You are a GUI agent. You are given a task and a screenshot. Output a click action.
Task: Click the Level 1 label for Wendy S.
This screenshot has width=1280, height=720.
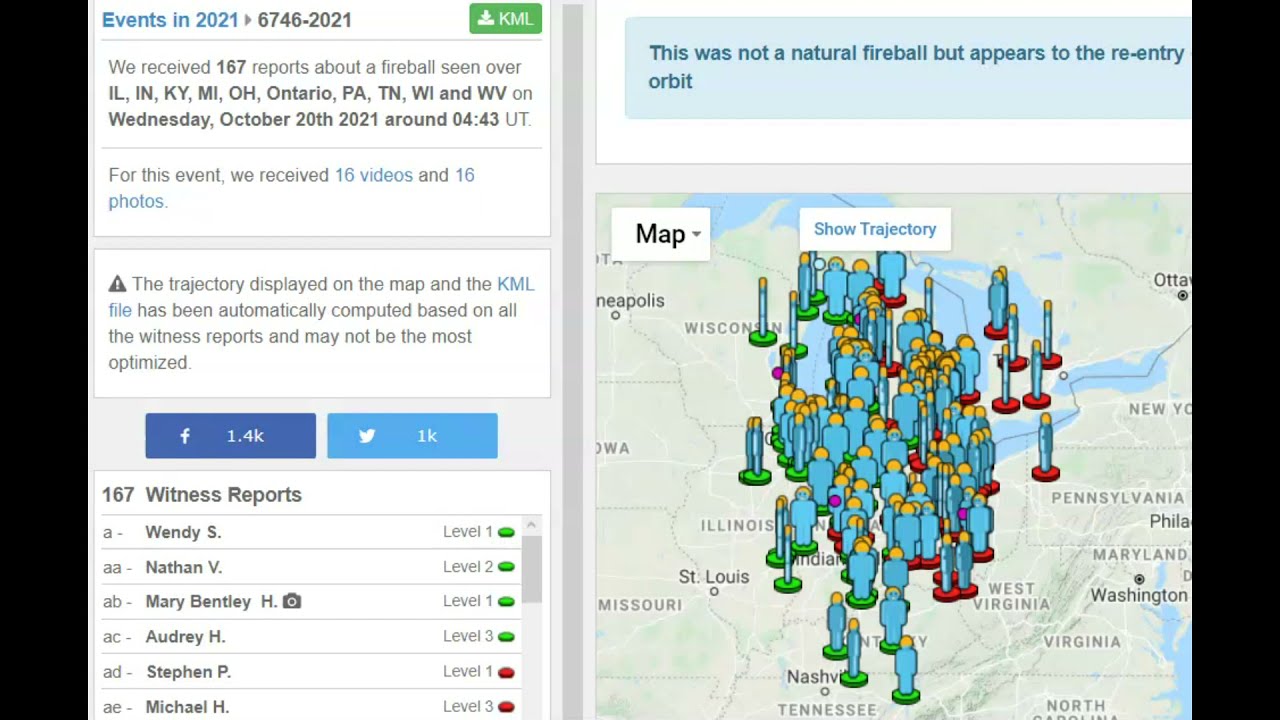(468, 532)
